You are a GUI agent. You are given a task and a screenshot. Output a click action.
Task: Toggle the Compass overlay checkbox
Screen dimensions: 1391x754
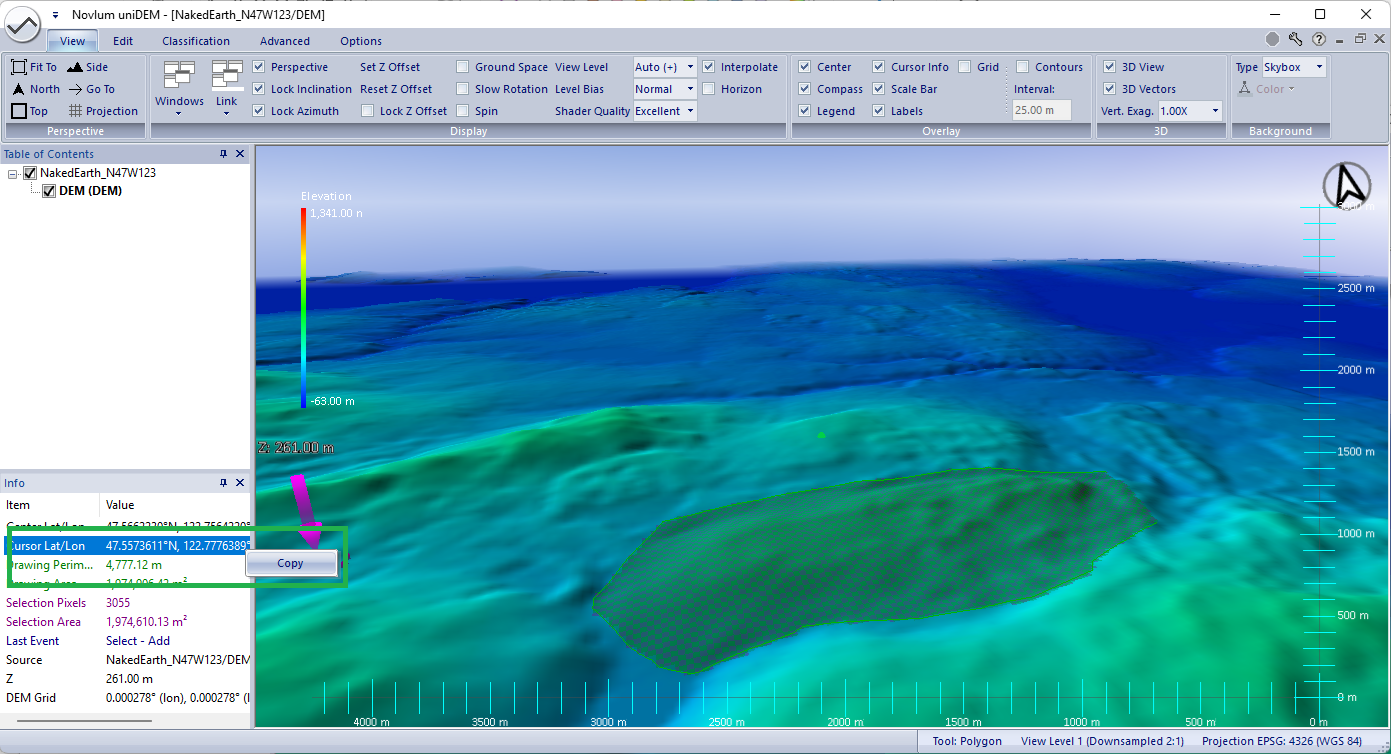(x=805, y=89)
